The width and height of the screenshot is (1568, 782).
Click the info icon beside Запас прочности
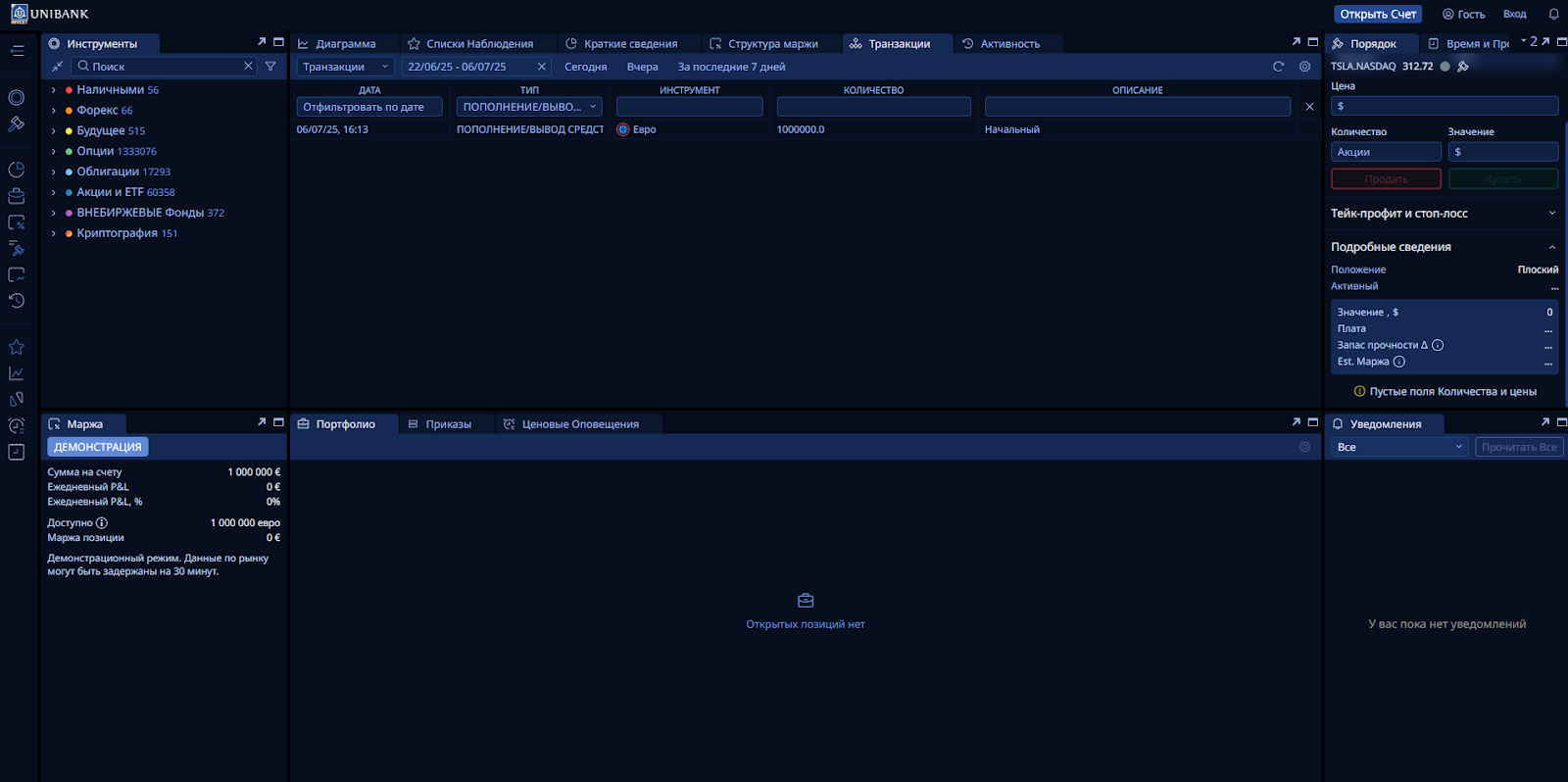pyautogui.click(x=1438, y=345)
